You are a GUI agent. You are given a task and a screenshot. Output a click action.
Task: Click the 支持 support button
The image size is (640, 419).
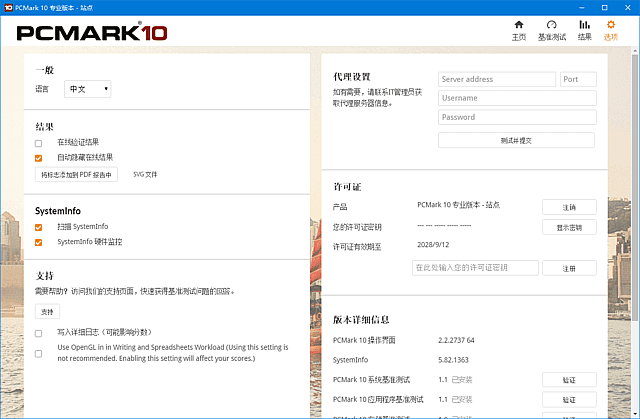click(48, 311)
